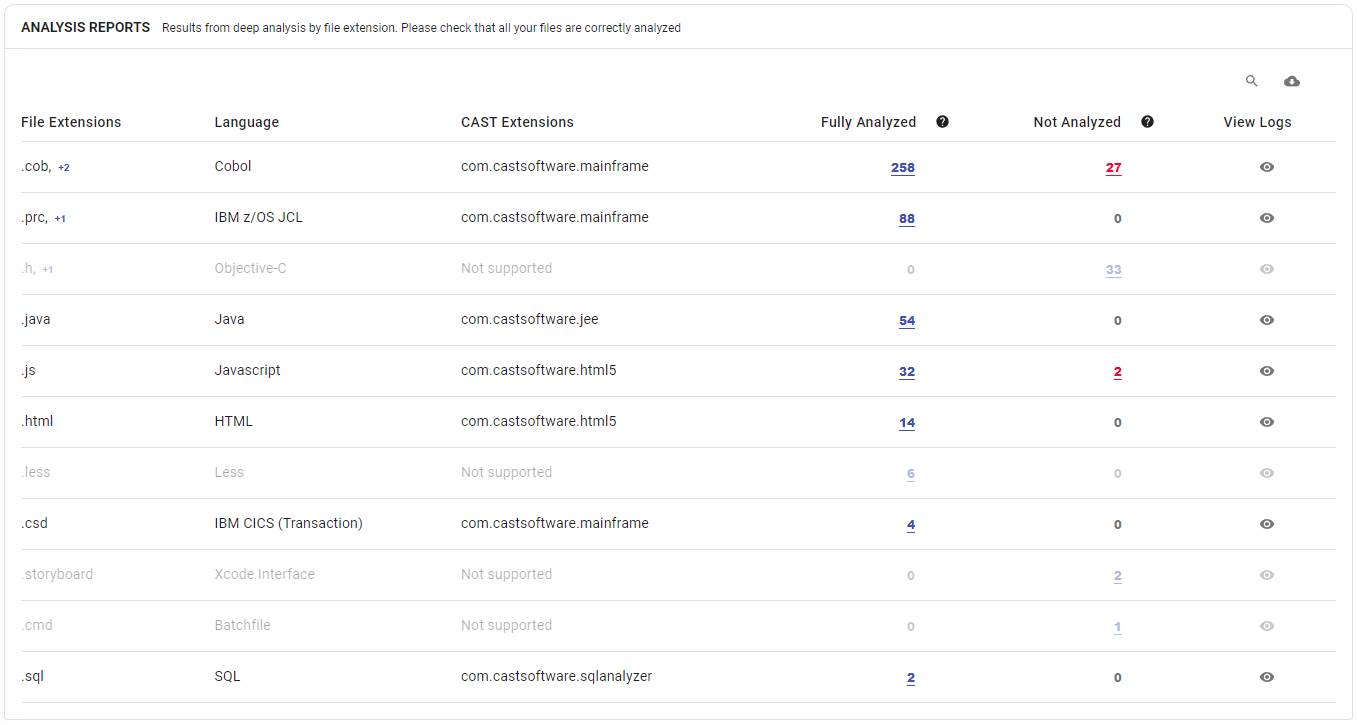Select the File Extensions column header
1357x725 pixels.
[x=71, y=122]
